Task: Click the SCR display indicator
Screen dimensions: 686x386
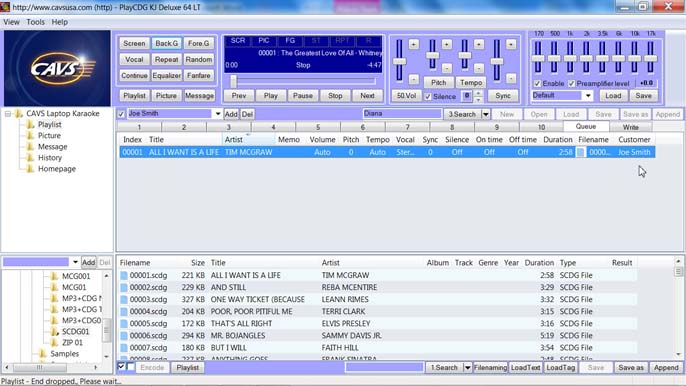Action: (x=238, y=41)
